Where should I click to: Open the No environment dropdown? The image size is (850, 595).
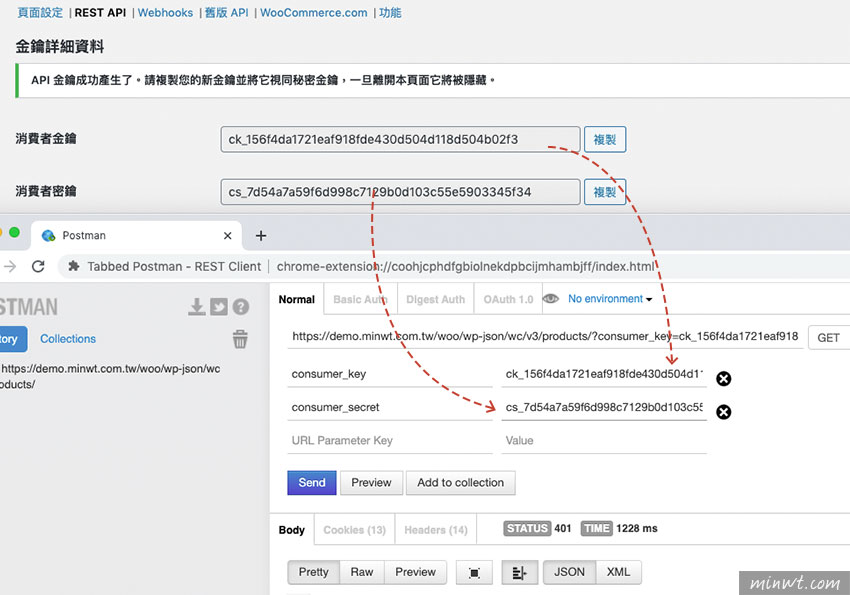610,299
